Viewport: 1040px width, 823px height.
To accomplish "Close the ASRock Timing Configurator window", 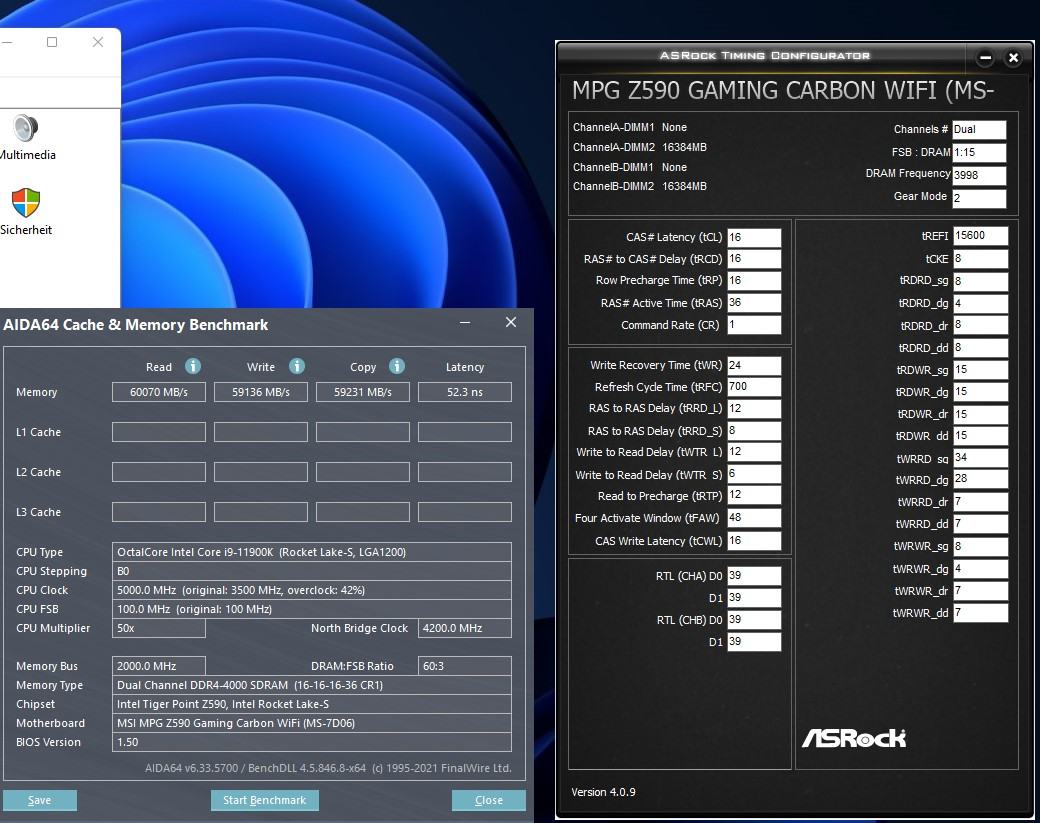I will coord(1013,58).
